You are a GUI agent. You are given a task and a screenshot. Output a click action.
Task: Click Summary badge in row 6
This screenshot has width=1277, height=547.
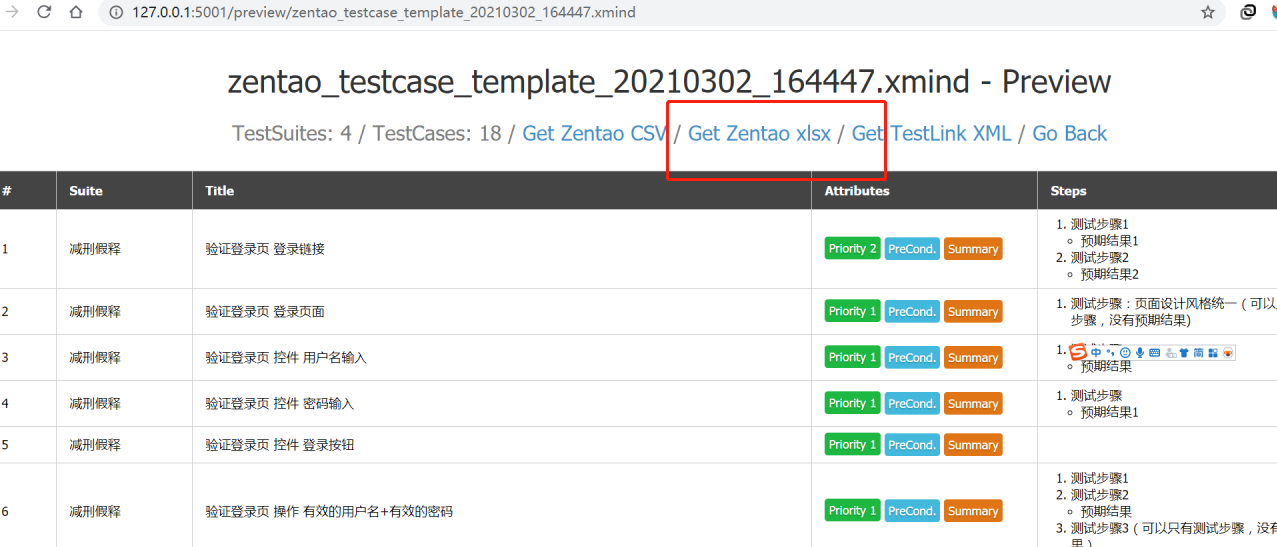(973, 511)
